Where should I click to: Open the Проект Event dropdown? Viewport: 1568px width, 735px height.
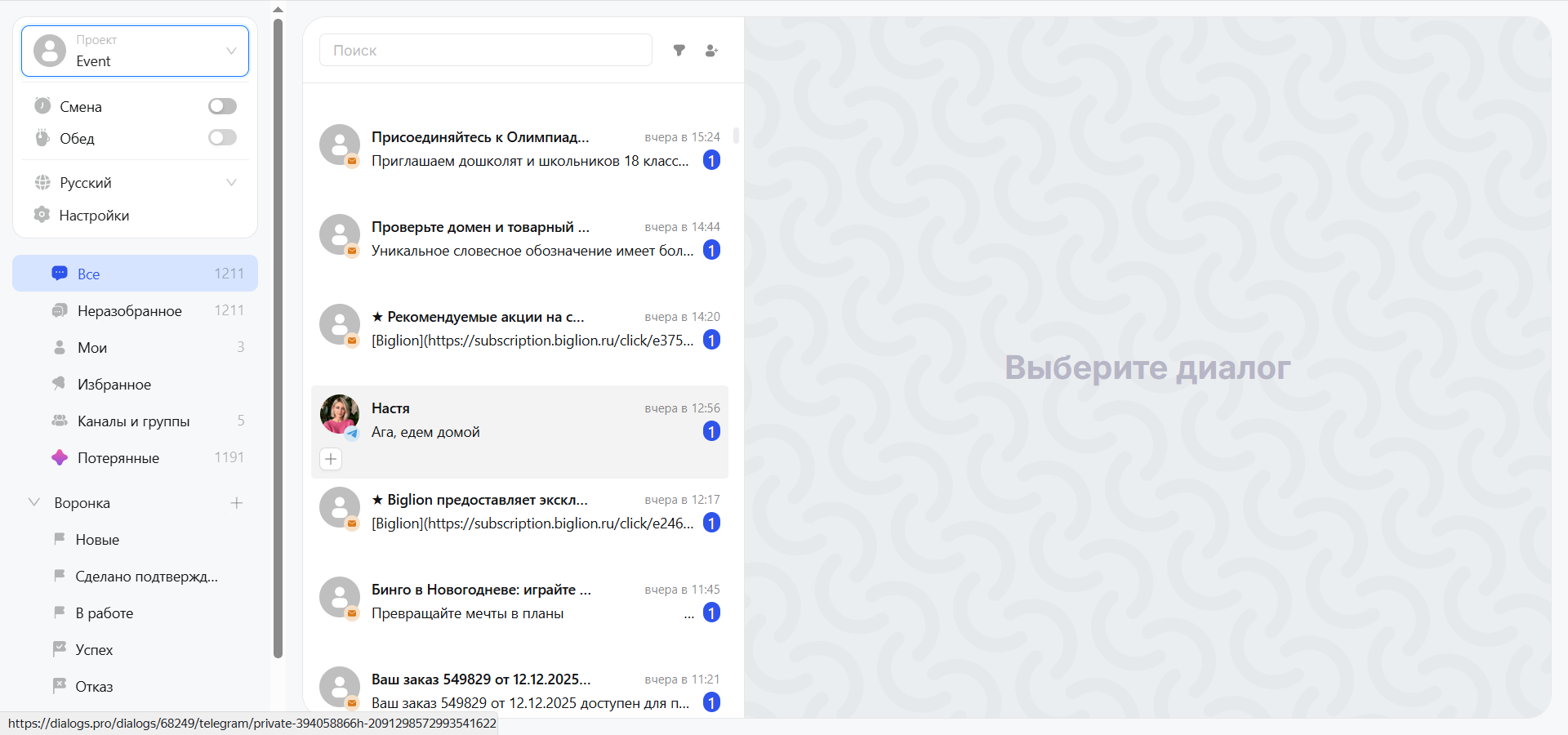pyautogui.click(x=136, y=51)
